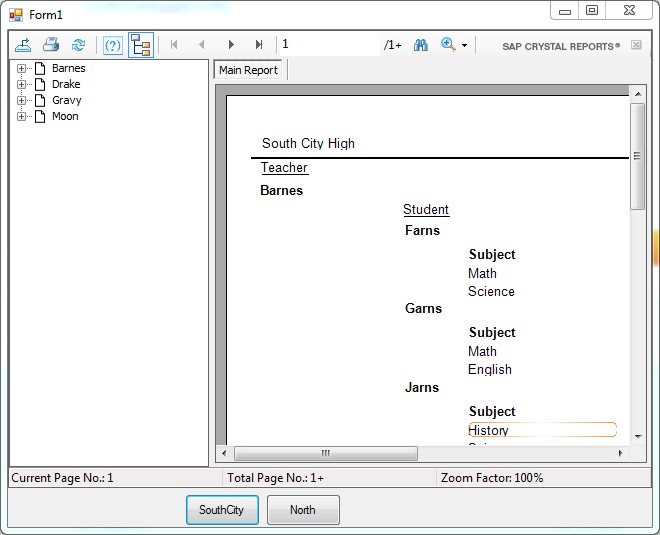
Task: Switch to the Main Report tab
Action: (x=249, y=70)
